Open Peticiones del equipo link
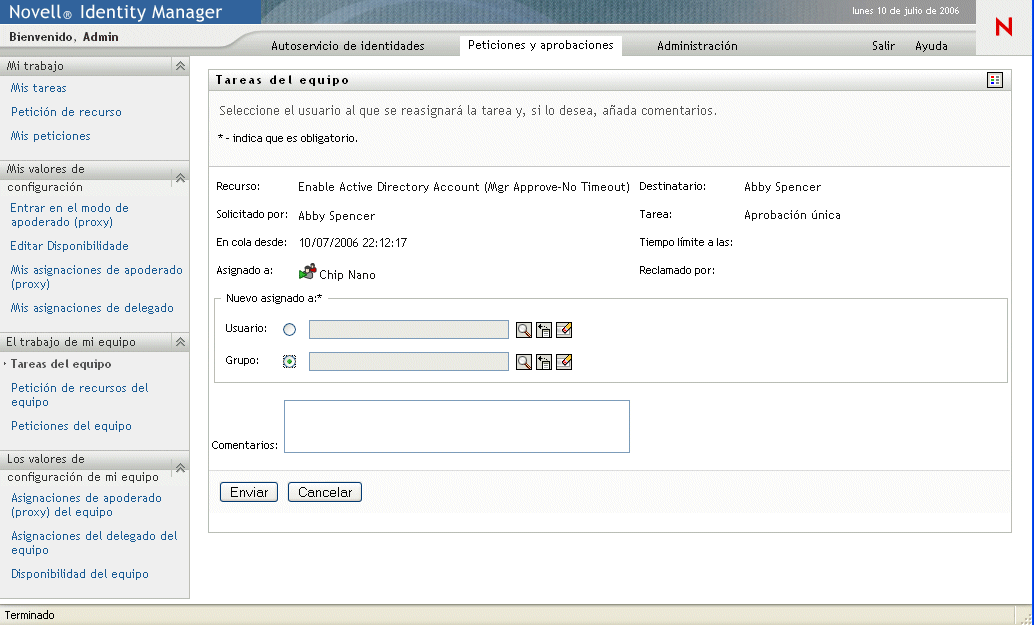The width and height of the screenshot is (1034, 625). click(x=71, y=426)
